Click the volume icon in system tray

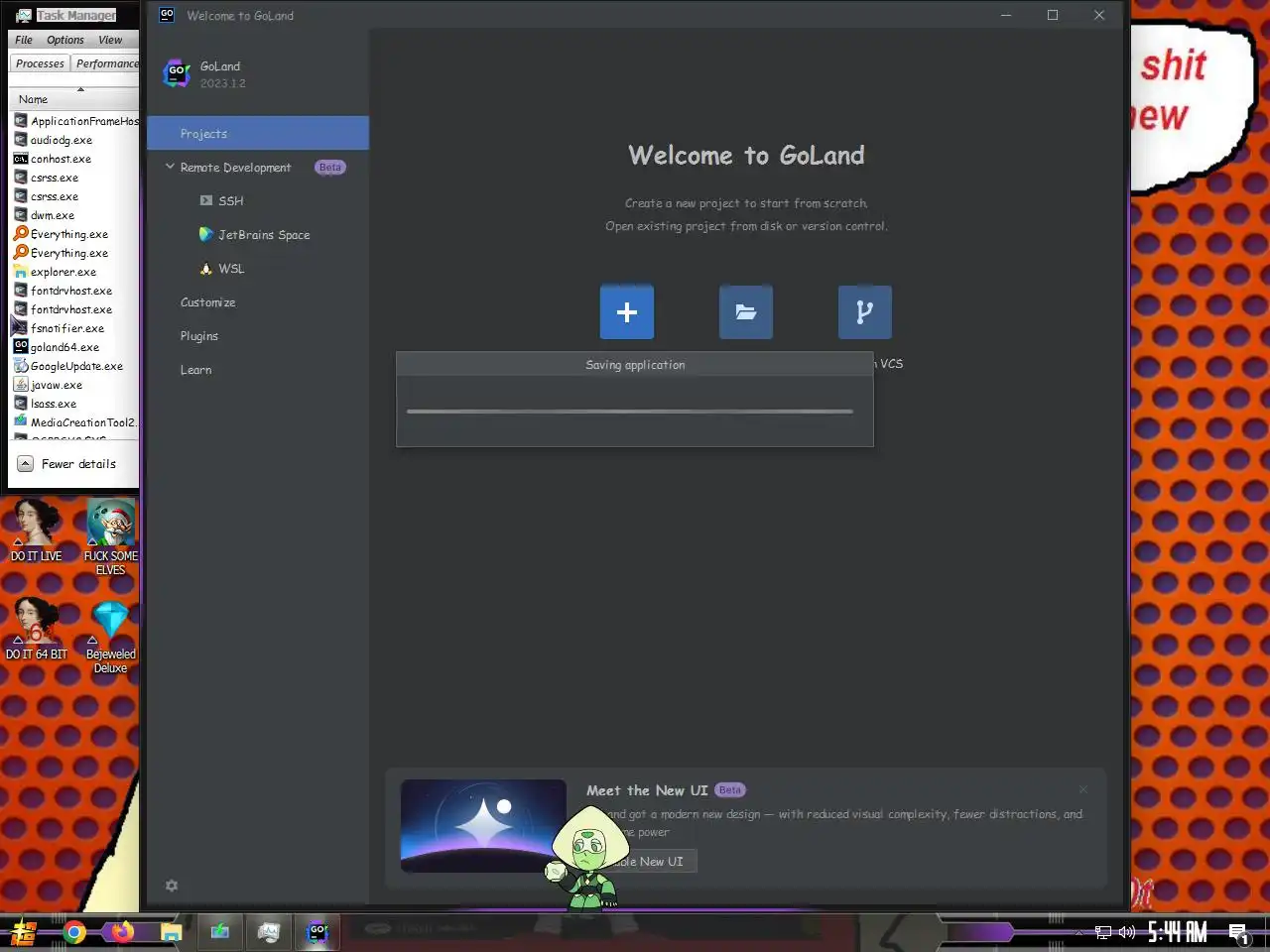point(1126,932)
